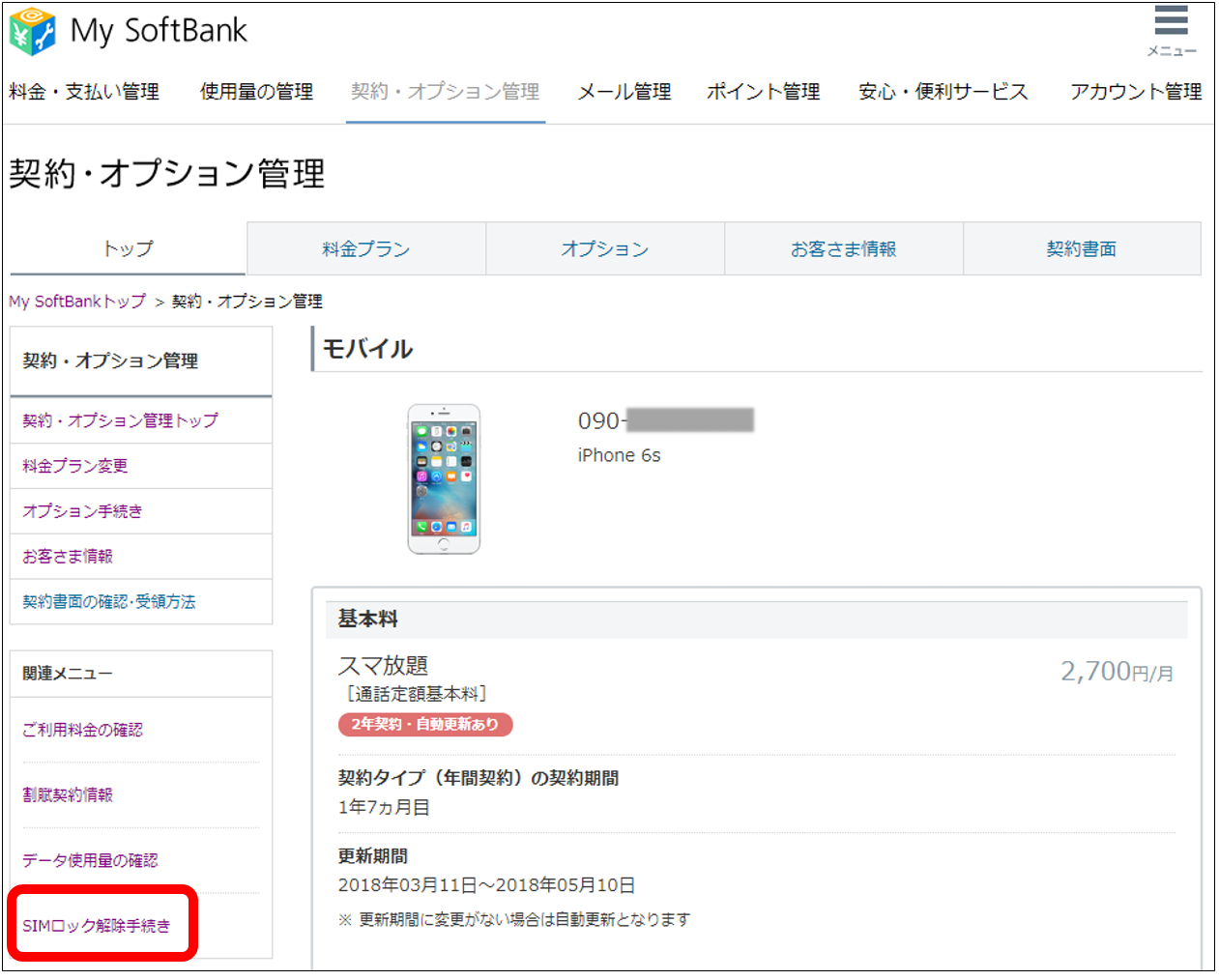Screen dimensions: 1219x980
Task: Open データ使用量の確認 related menu link
Action: 90,860
